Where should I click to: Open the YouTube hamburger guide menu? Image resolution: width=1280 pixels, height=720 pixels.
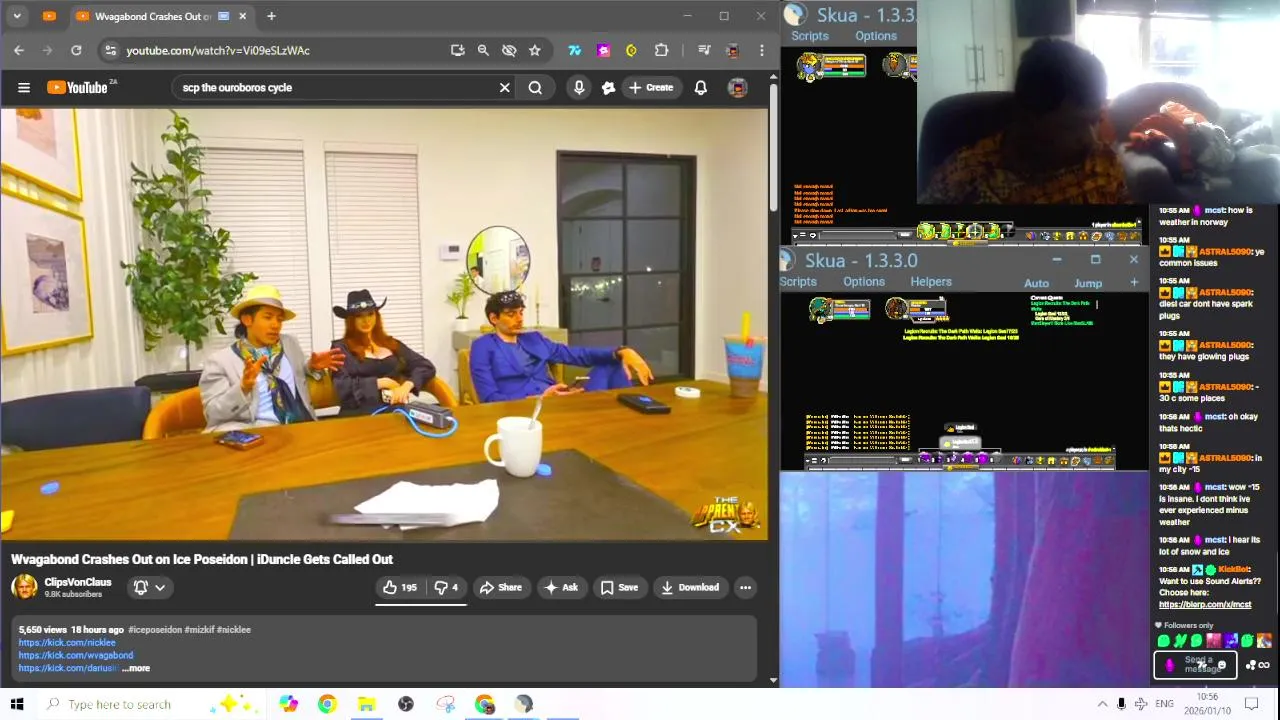[x=24, y=88]
